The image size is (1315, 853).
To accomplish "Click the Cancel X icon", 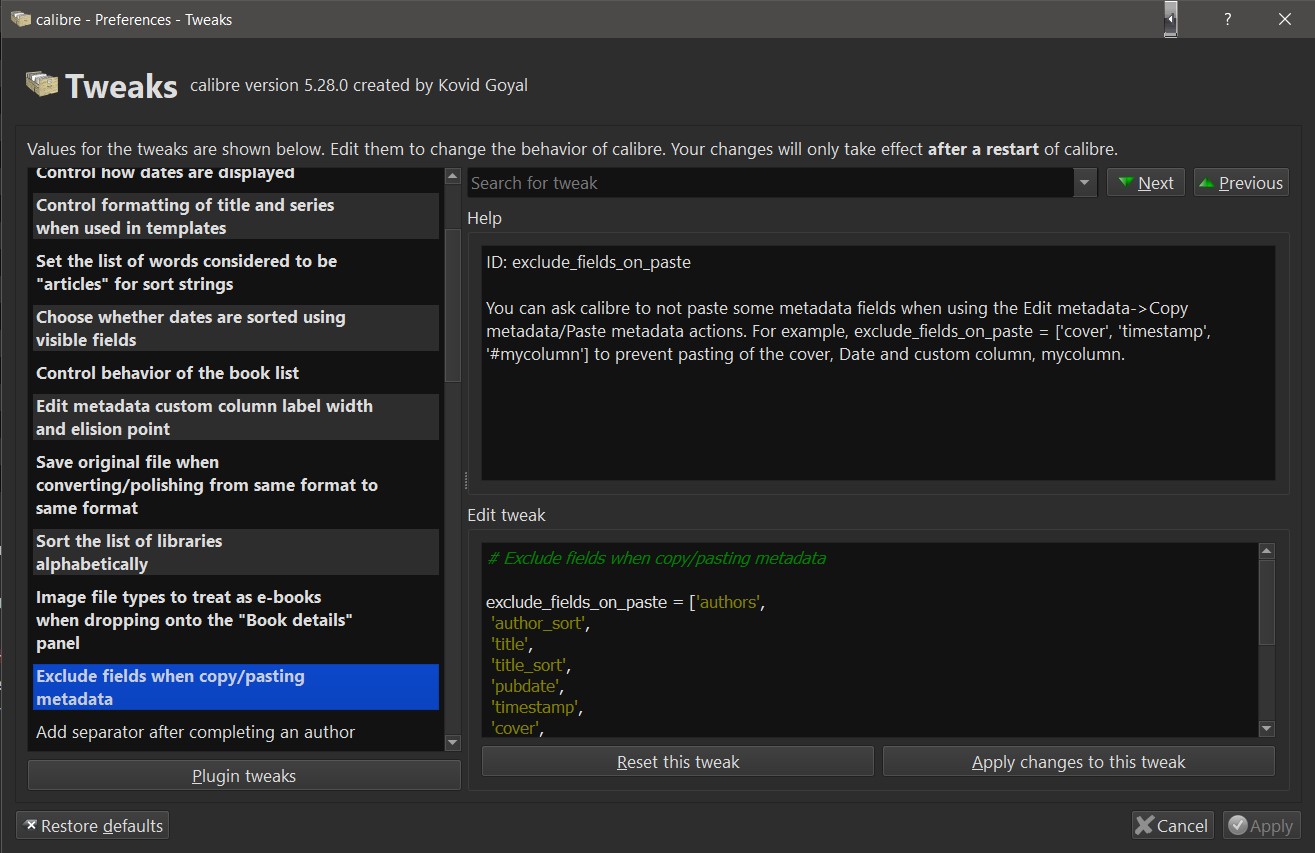I will (x=1144, y=826).
